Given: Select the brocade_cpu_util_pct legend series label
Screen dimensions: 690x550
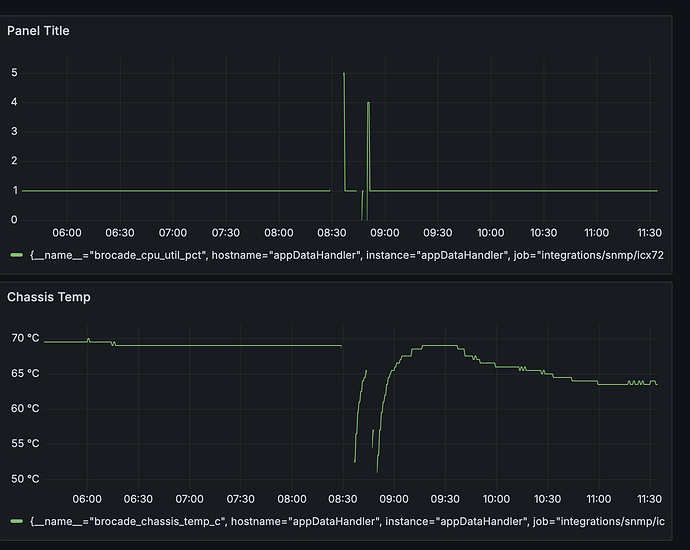Looking at the screenshot, I should tap(347, 255).
